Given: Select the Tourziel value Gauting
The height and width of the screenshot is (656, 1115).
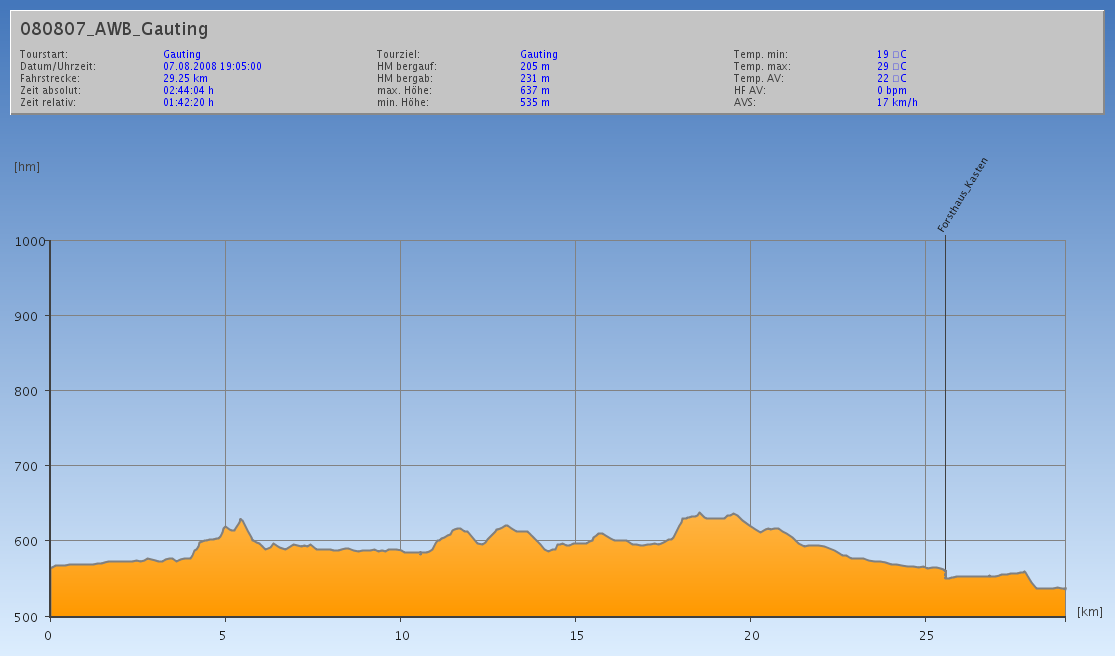Looking at the screenshot, I should pos(539,54).
